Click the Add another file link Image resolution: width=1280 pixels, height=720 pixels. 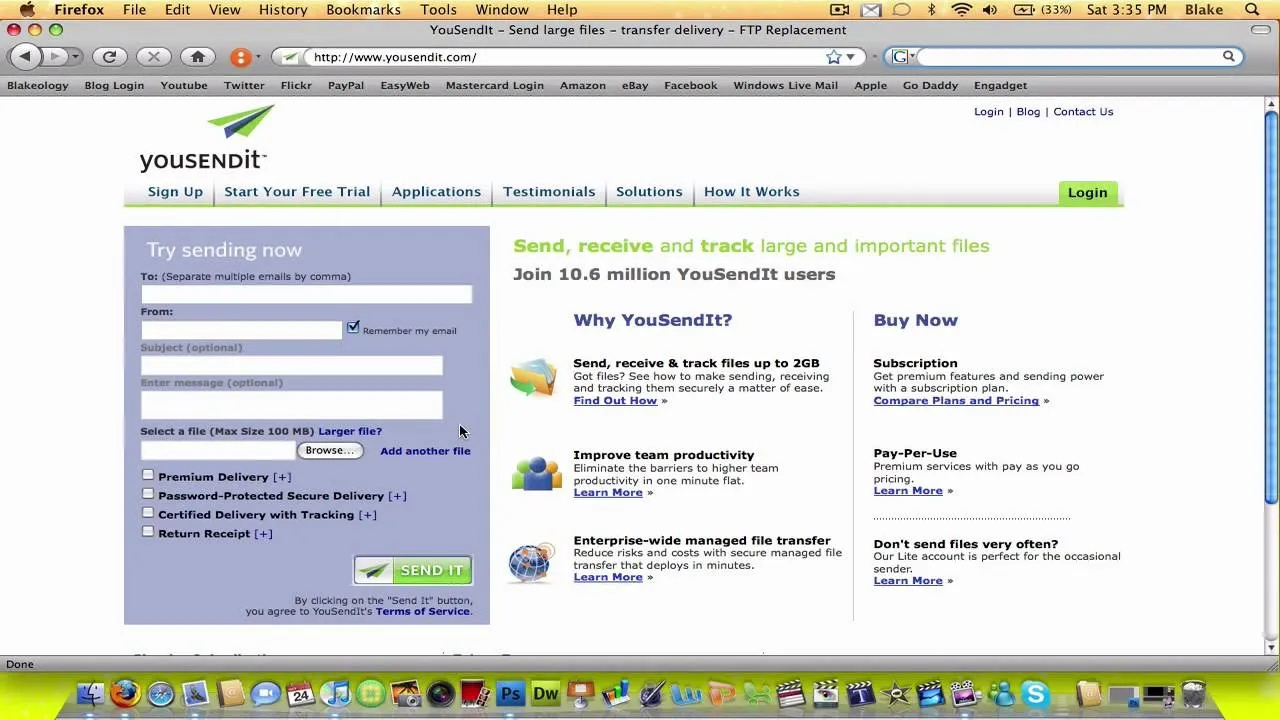point(425,451)
